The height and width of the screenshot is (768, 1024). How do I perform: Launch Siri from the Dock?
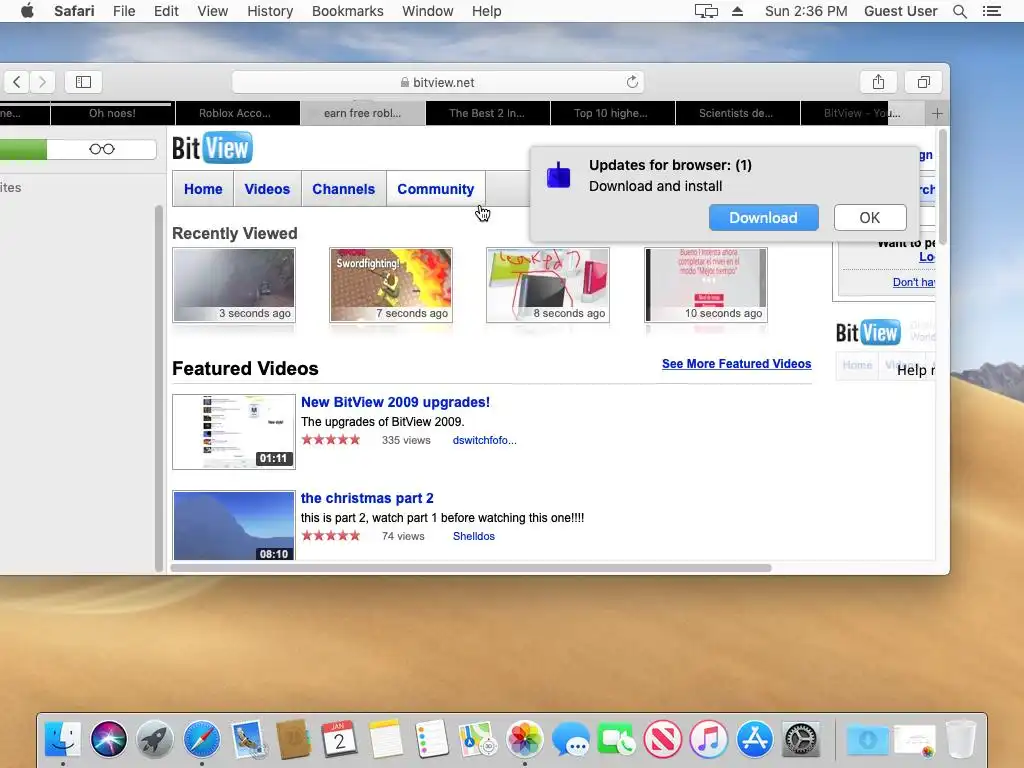(108, 739)
